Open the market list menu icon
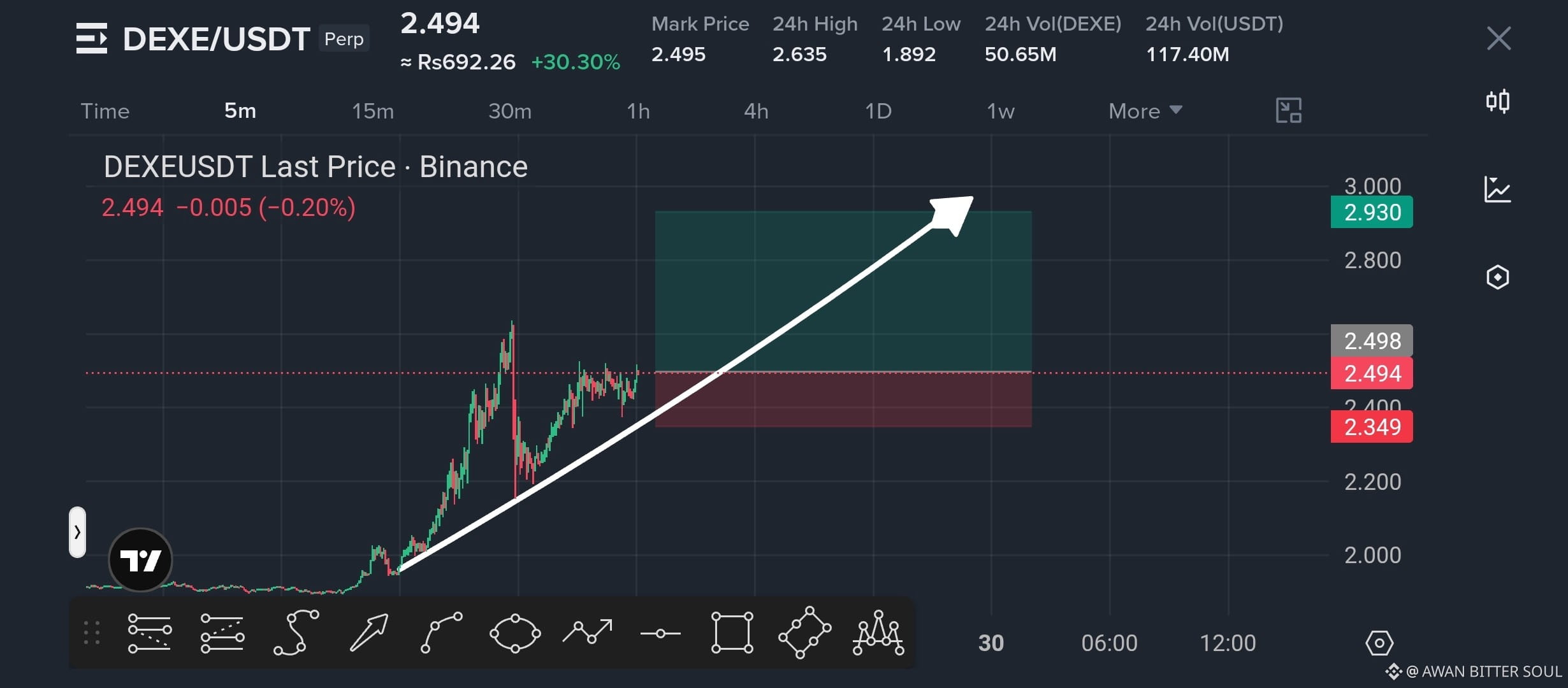 point(92,38)
